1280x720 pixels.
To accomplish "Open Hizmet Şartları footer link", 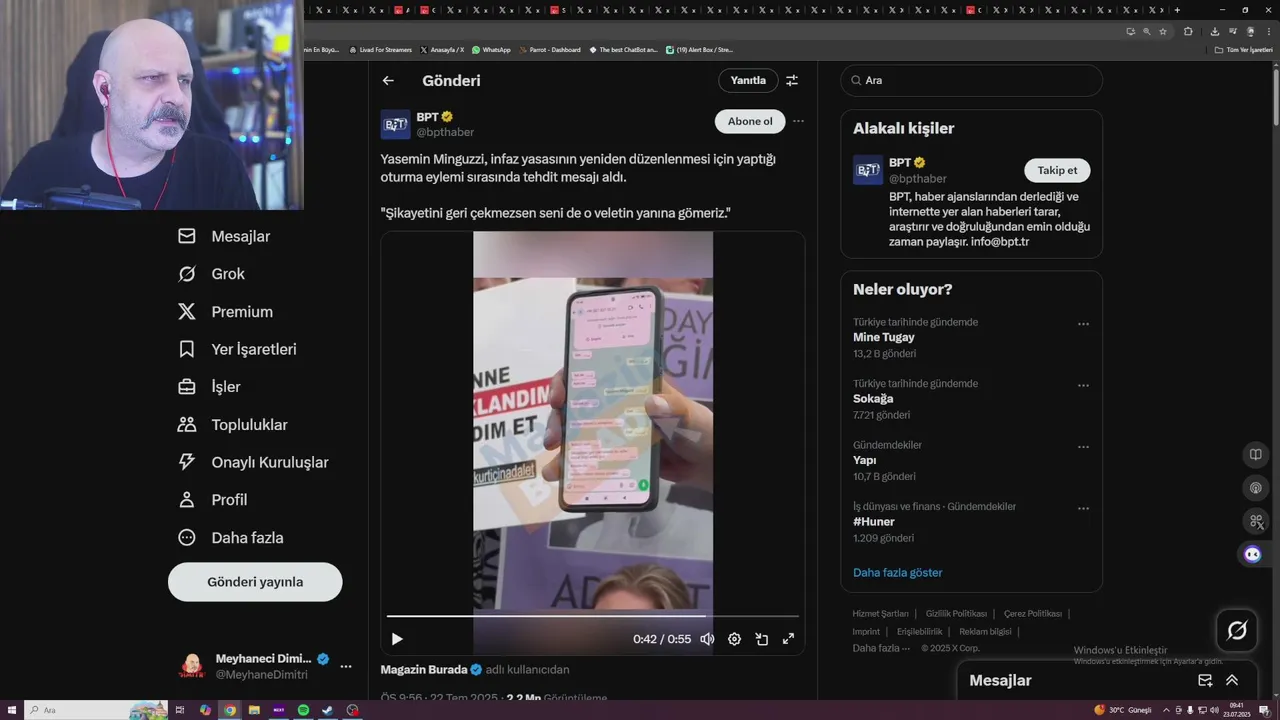I will coord(881,614).
